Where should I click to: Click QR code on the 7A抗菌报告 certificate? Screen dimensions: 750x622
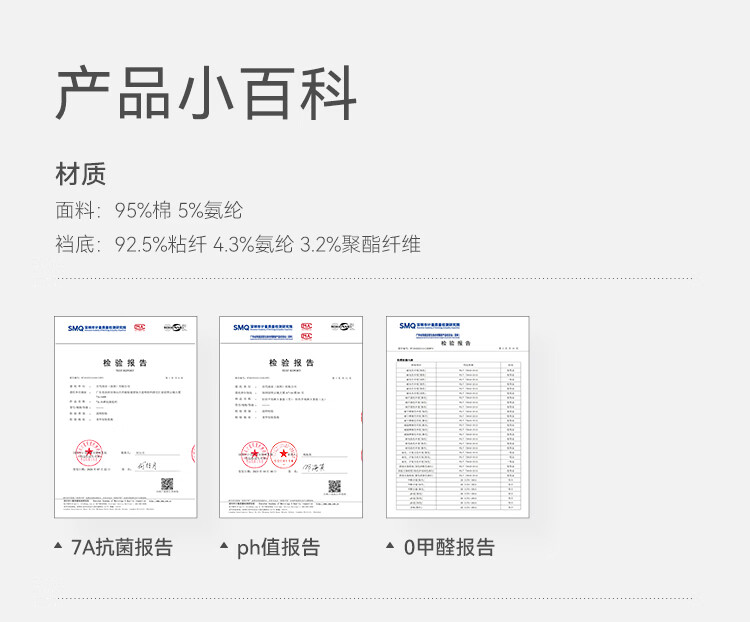coord(167,484)
